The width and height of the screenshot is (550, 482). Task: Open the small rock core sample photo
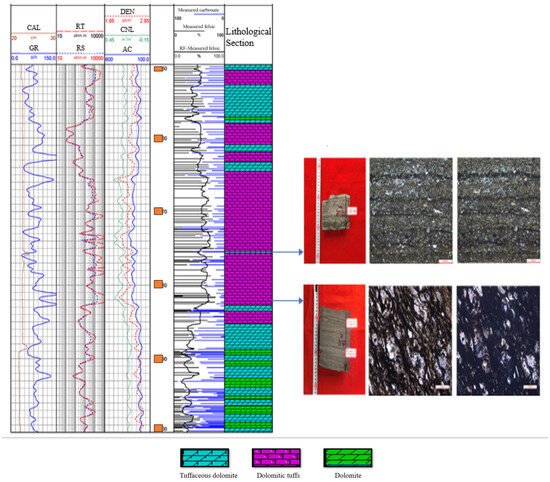(x=335, y=210)
